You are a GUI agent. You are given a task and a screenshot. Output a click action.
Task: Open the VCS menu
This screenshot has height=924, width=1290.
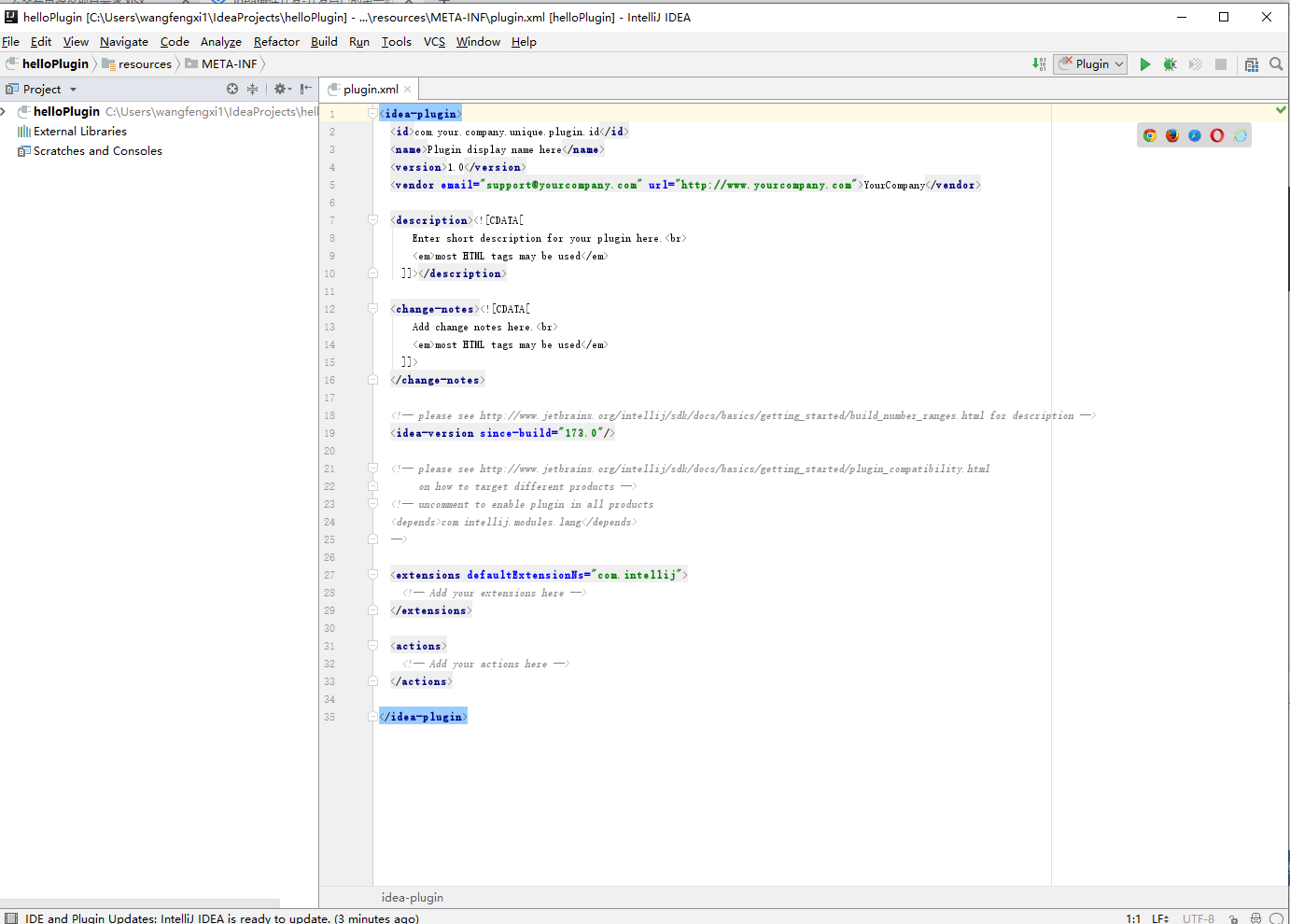click(x=434, y=42)
